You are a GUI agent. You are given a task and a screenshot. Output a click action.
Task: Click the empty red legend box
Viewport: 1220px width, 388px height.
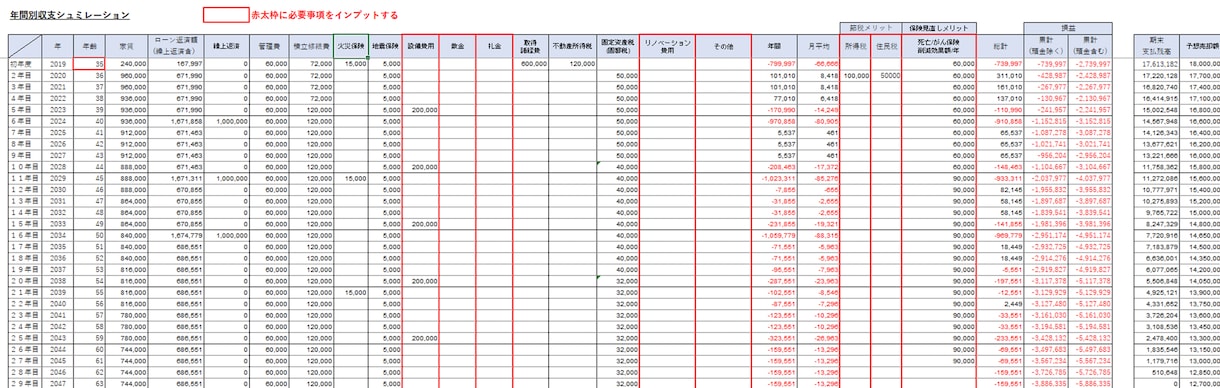(225, 15)
